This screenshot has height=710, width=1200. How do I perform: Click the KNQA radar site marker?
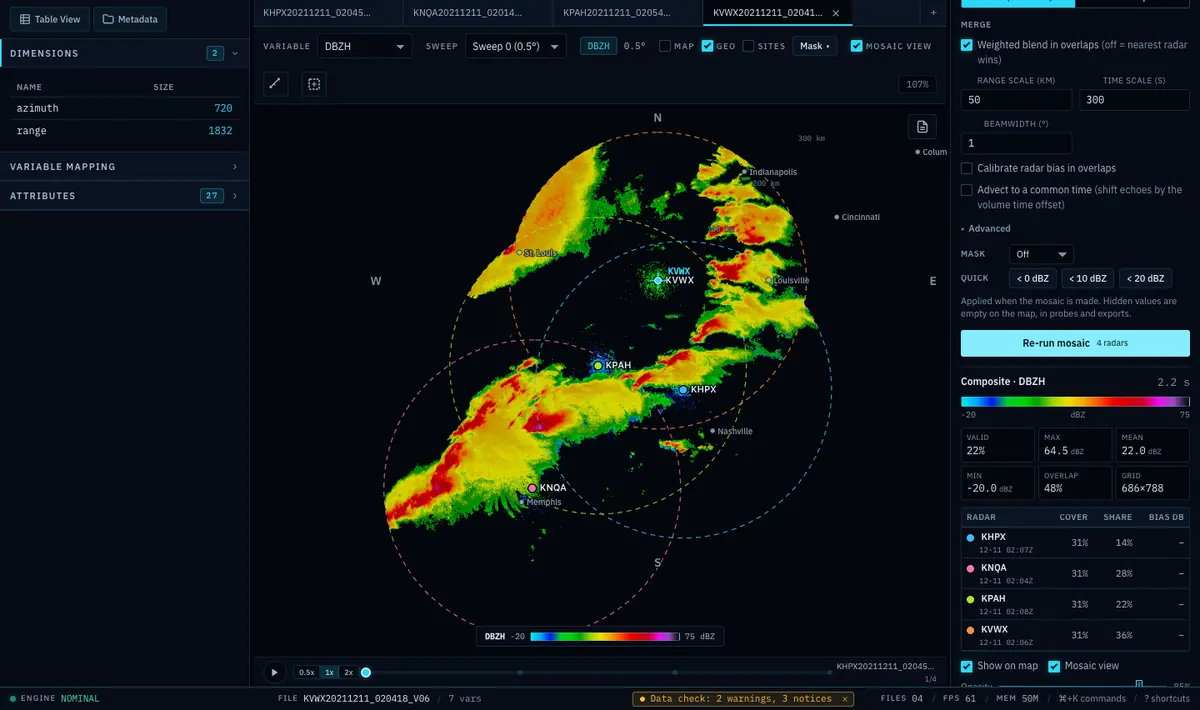click(533, 488)
